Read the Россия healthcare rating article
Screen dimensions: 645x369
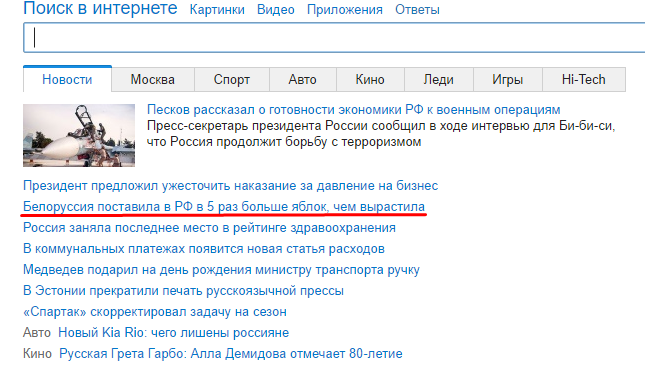click(209, 227)
